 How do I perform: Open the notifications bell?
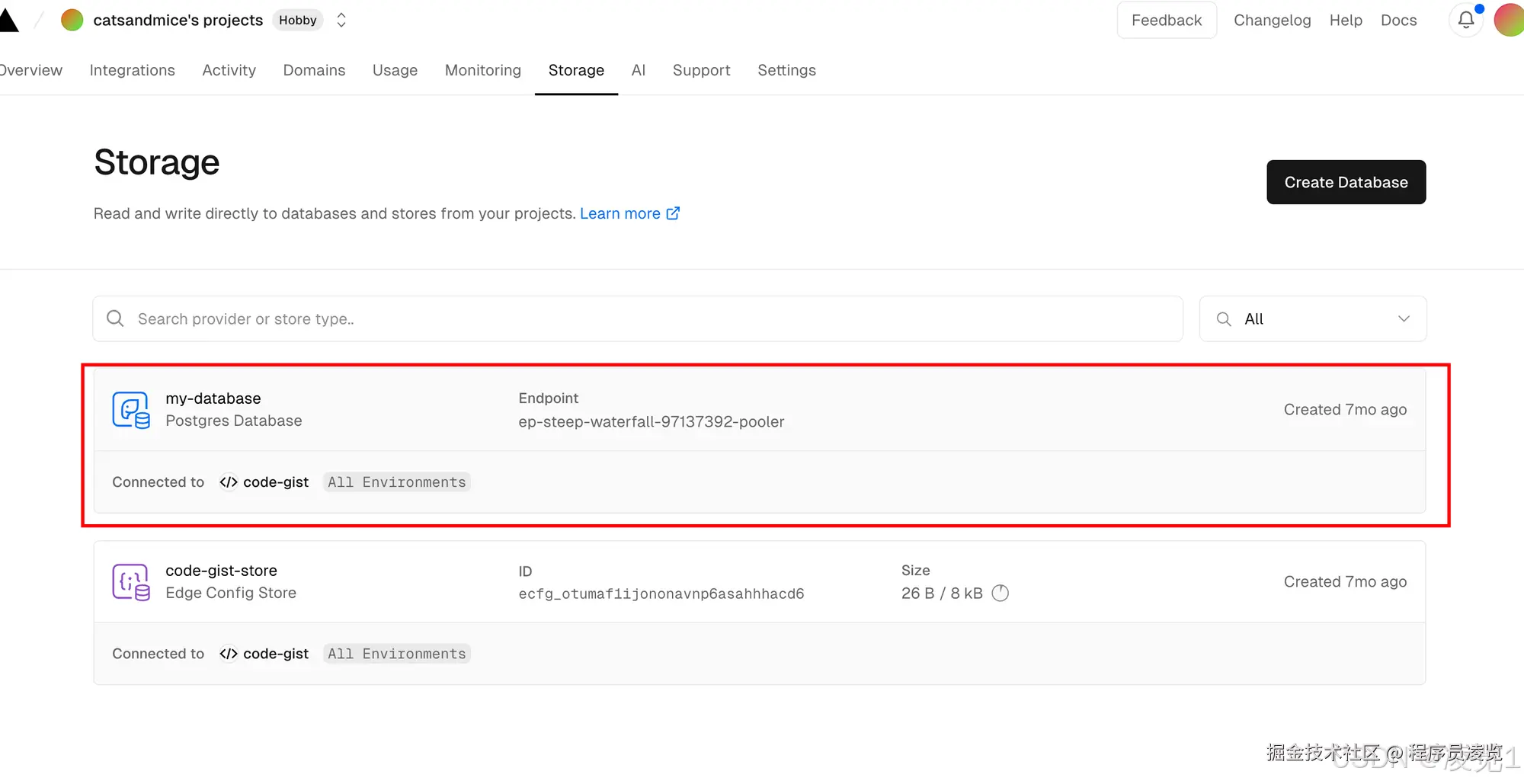click(x=1465, y=21)
